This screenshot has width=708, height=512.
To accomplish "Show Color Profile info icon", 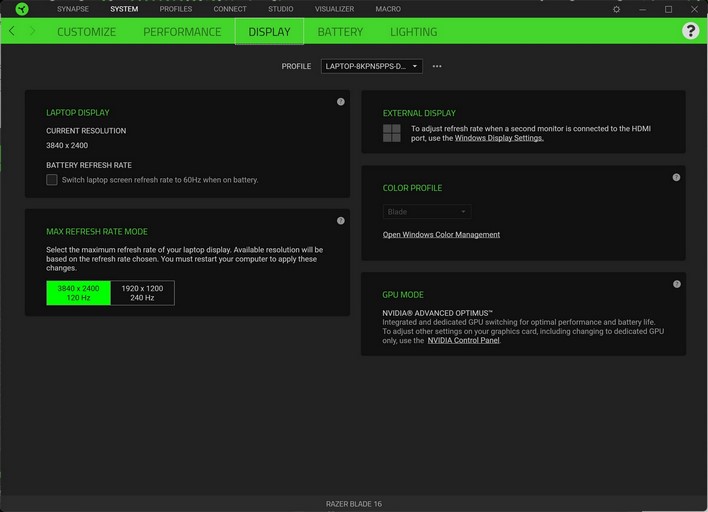I will pos(676,177).
